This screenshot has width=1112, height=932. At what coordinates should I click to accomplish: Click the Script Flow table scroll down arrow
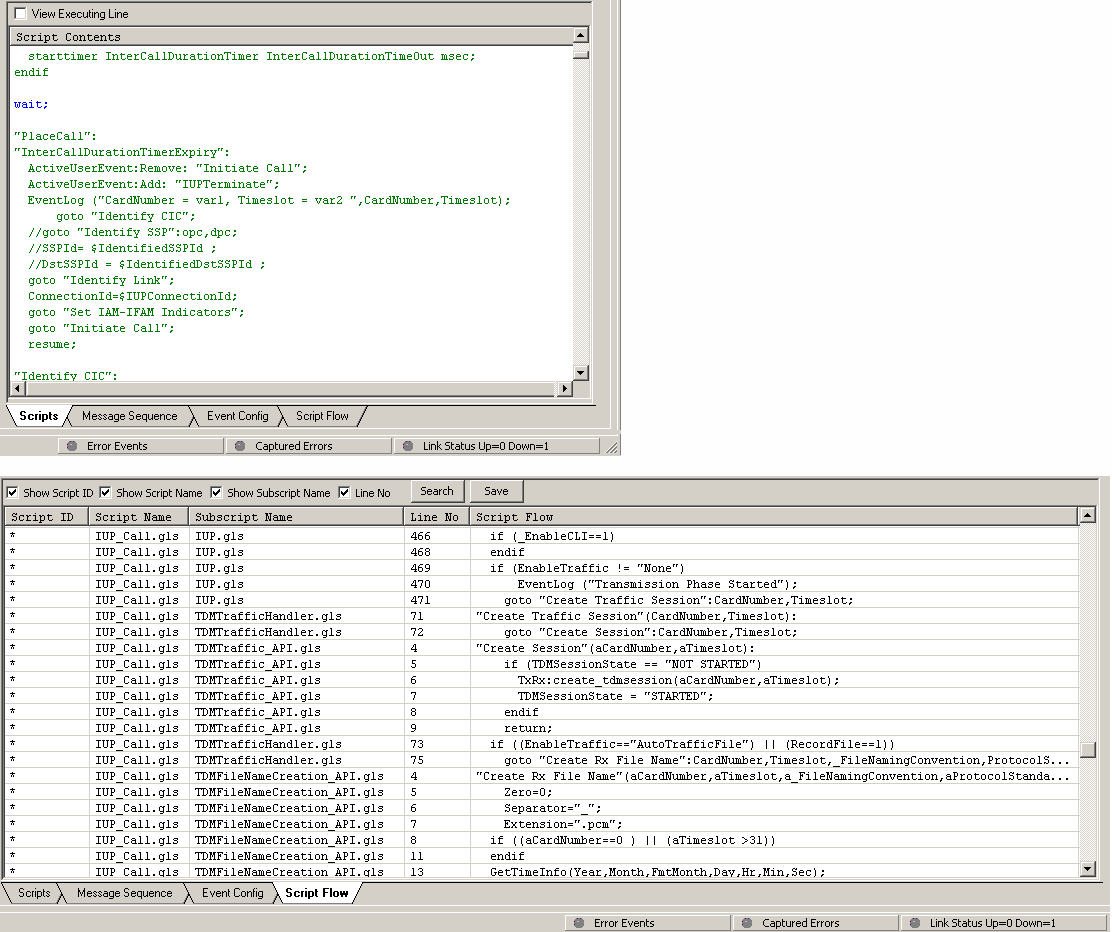tap(1088, 870)
